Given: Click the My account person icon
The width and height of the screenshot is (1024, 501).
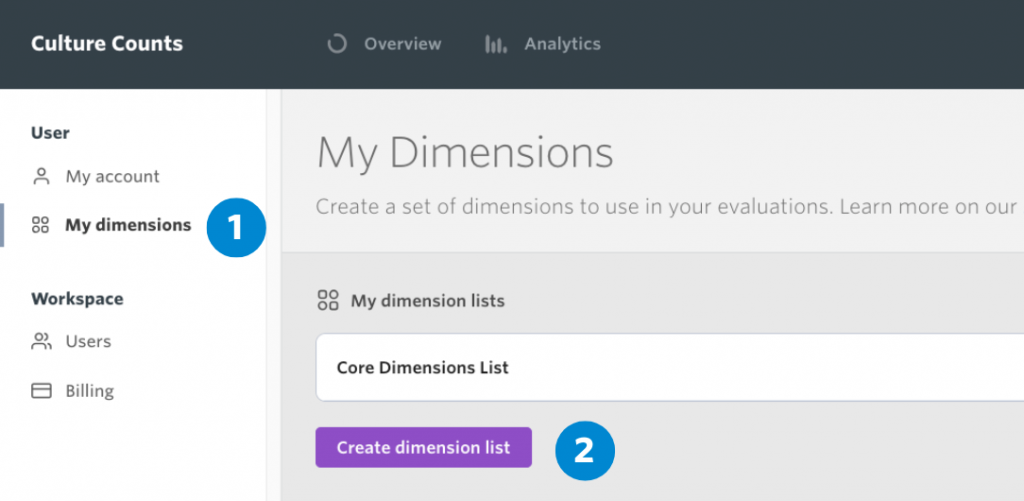Looking at the screenshot, I should (x=41, y=176).
